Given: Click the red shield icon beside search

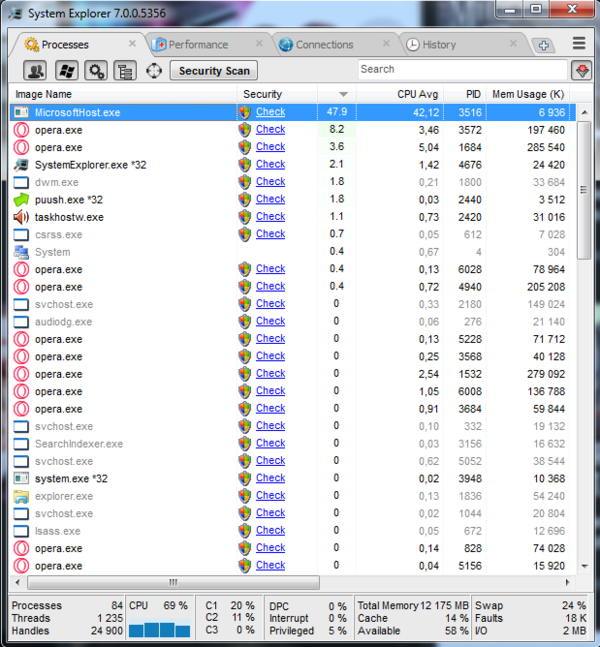Looking at the screenshot, I should point(581,71).
